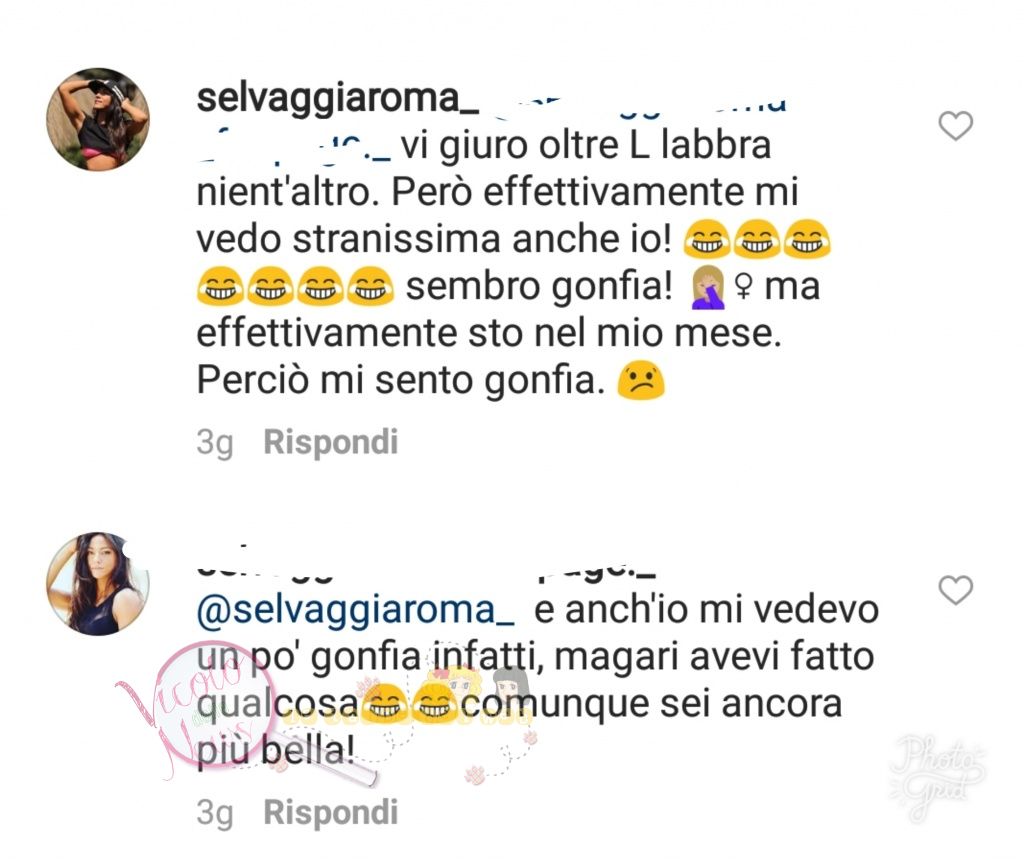The image size is (1024, 861).
Task: Open the second commenter's profile picture
Action: coord(98,583)
